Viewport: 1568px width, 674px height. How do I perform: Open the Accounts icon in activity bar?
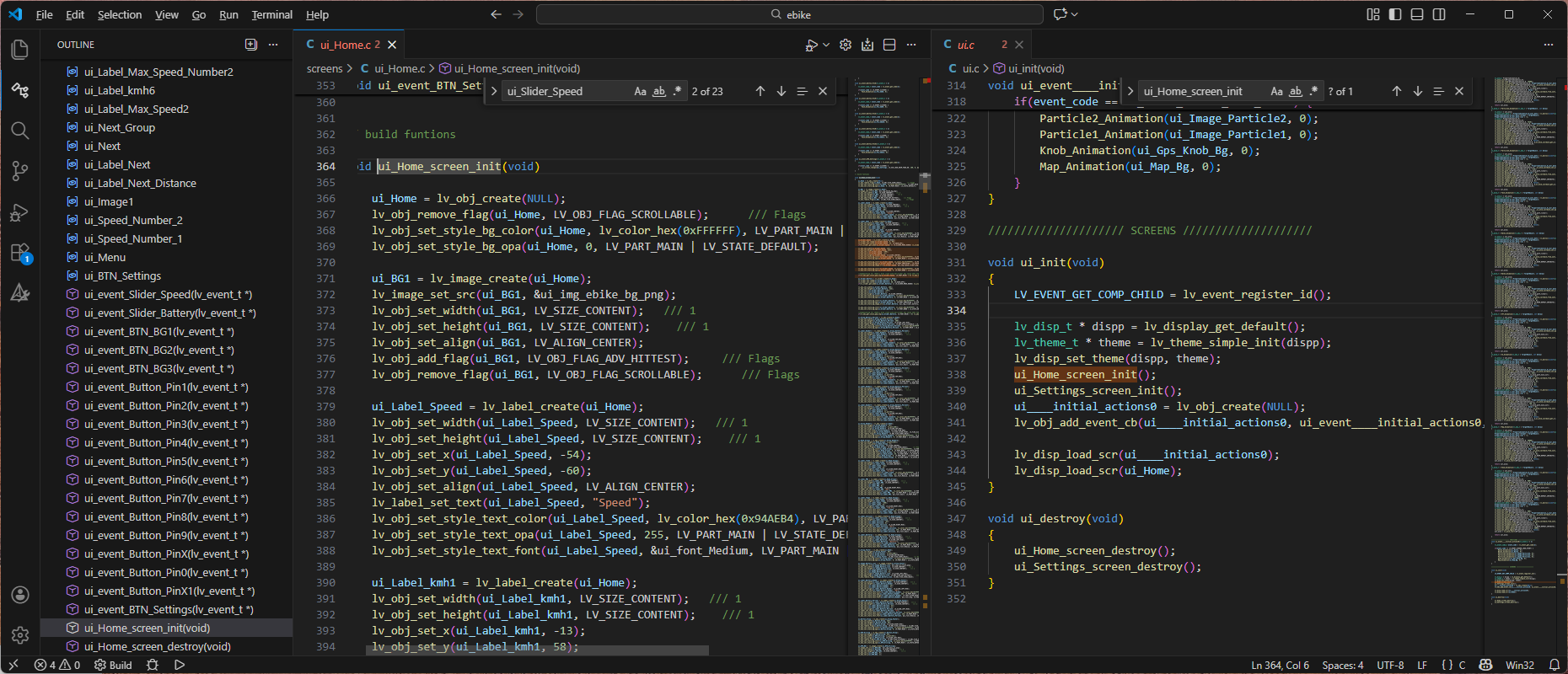(x=20, y=595)
